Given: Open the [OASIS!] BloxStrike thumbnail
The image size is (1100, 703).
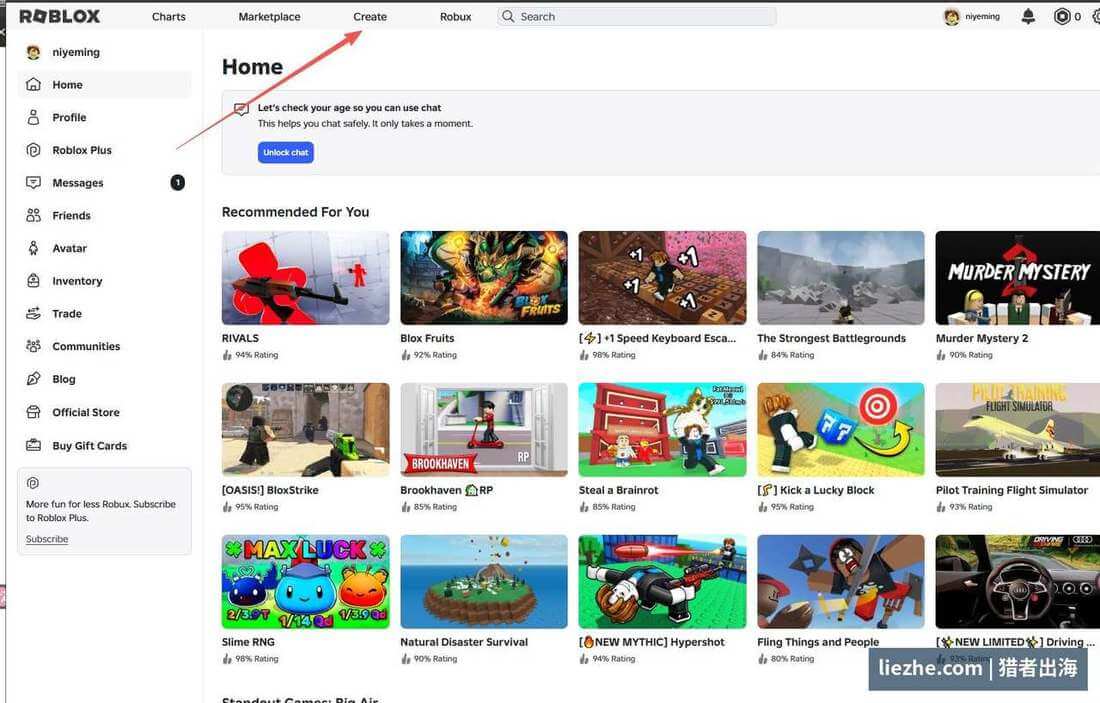Looking at the screenshot, I should pos(305,429).
